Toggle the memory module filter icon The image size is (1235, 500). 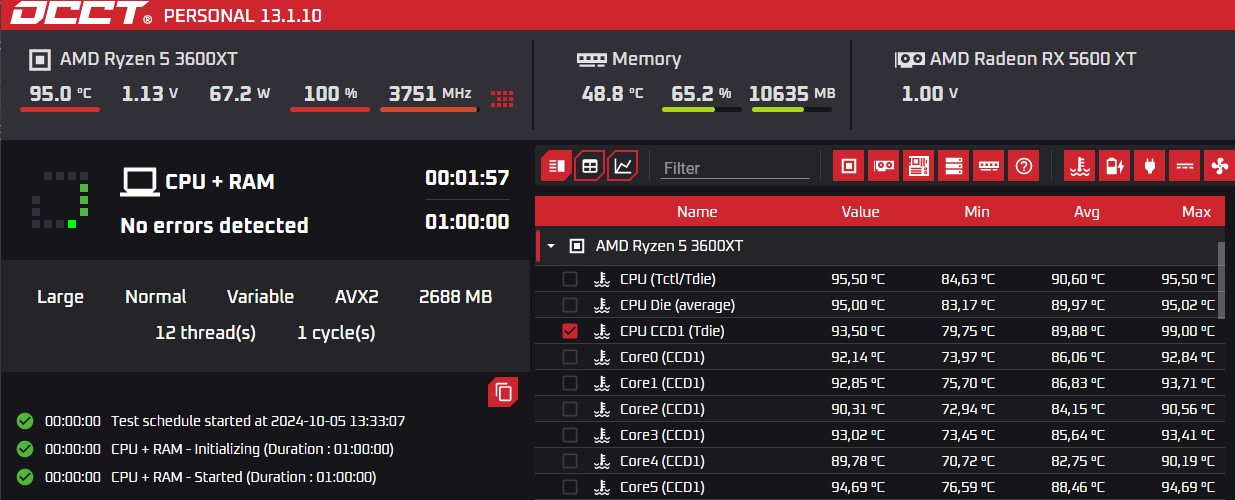(988, 166)
